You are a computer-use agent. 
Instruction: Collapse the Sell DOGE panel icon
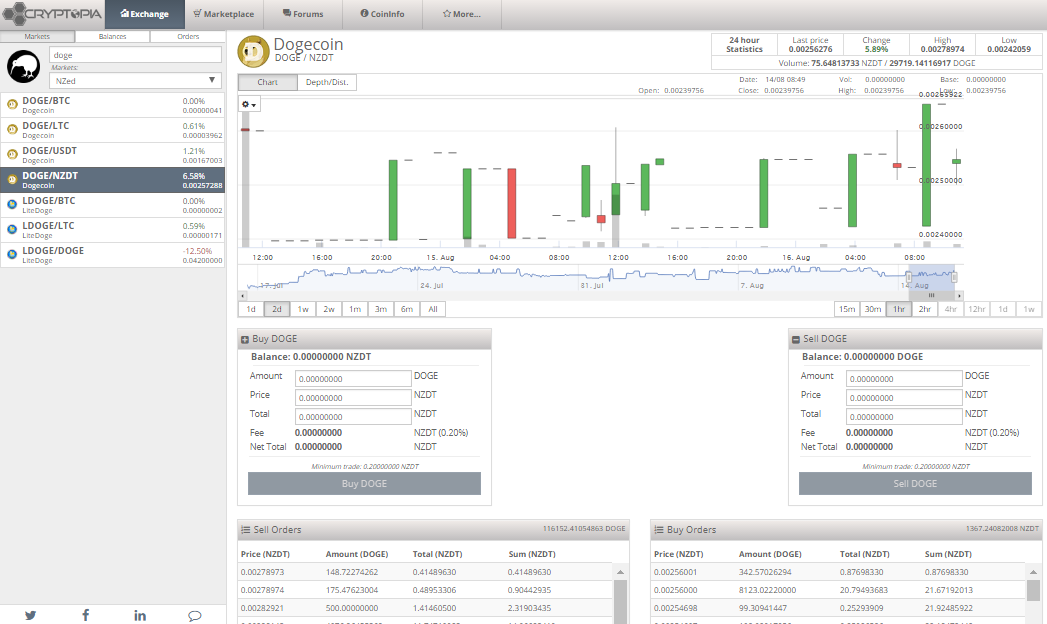(796, 340)
